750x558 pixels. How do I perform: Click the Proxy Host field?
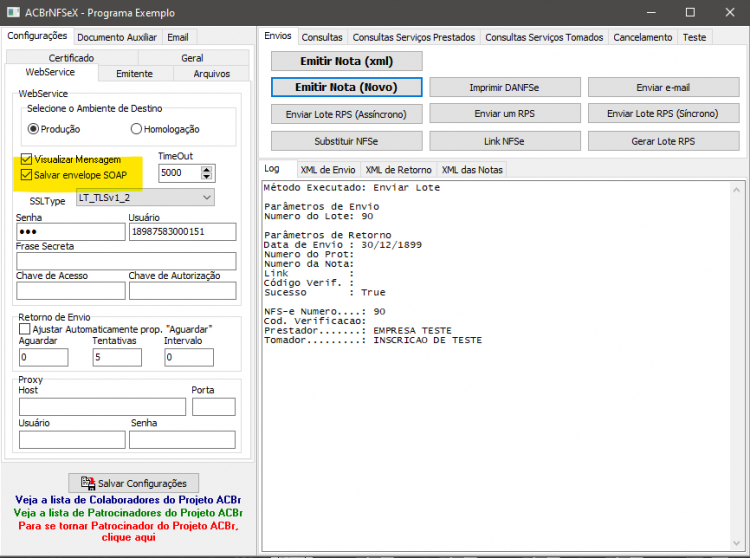click(x=102, y=407)
